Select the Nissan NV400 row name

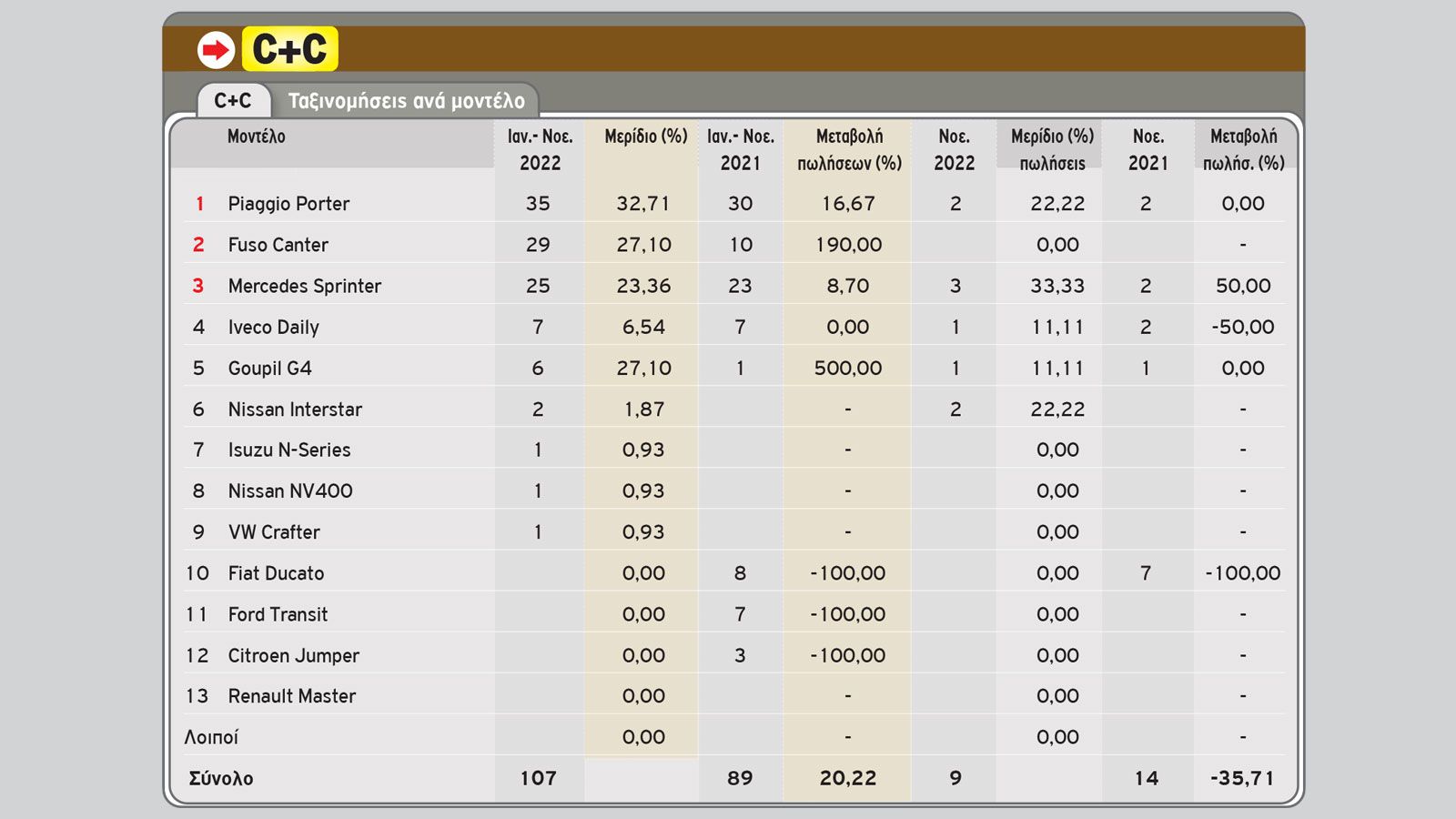[x=290, y=491]
